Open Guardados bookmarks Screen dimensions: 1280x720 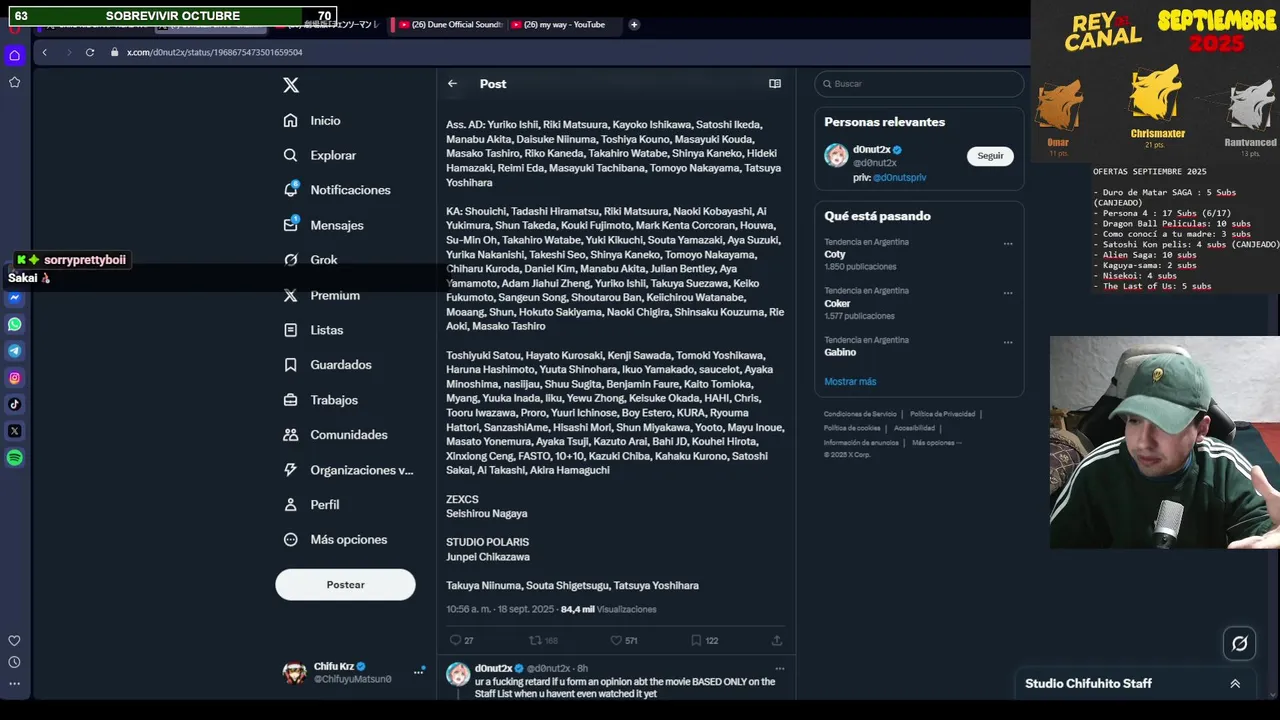click(x=327, y=365)
